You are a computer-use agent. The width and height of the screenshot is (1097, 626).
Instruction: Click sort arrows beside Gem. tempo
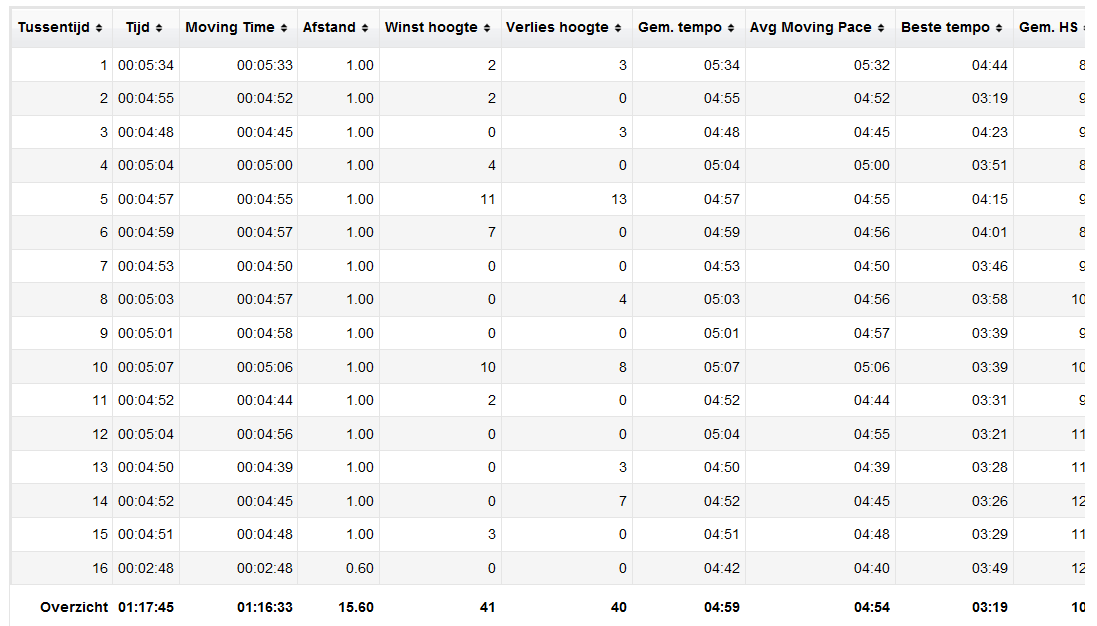[x=730, y=28]
